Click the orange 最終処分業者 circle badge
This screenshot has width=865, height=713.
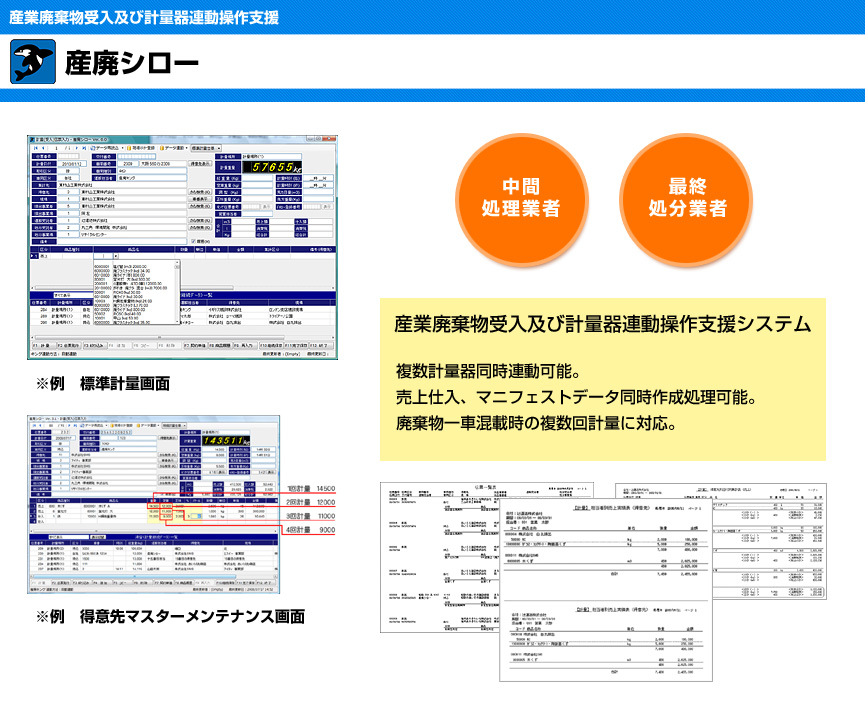(686, 199)
